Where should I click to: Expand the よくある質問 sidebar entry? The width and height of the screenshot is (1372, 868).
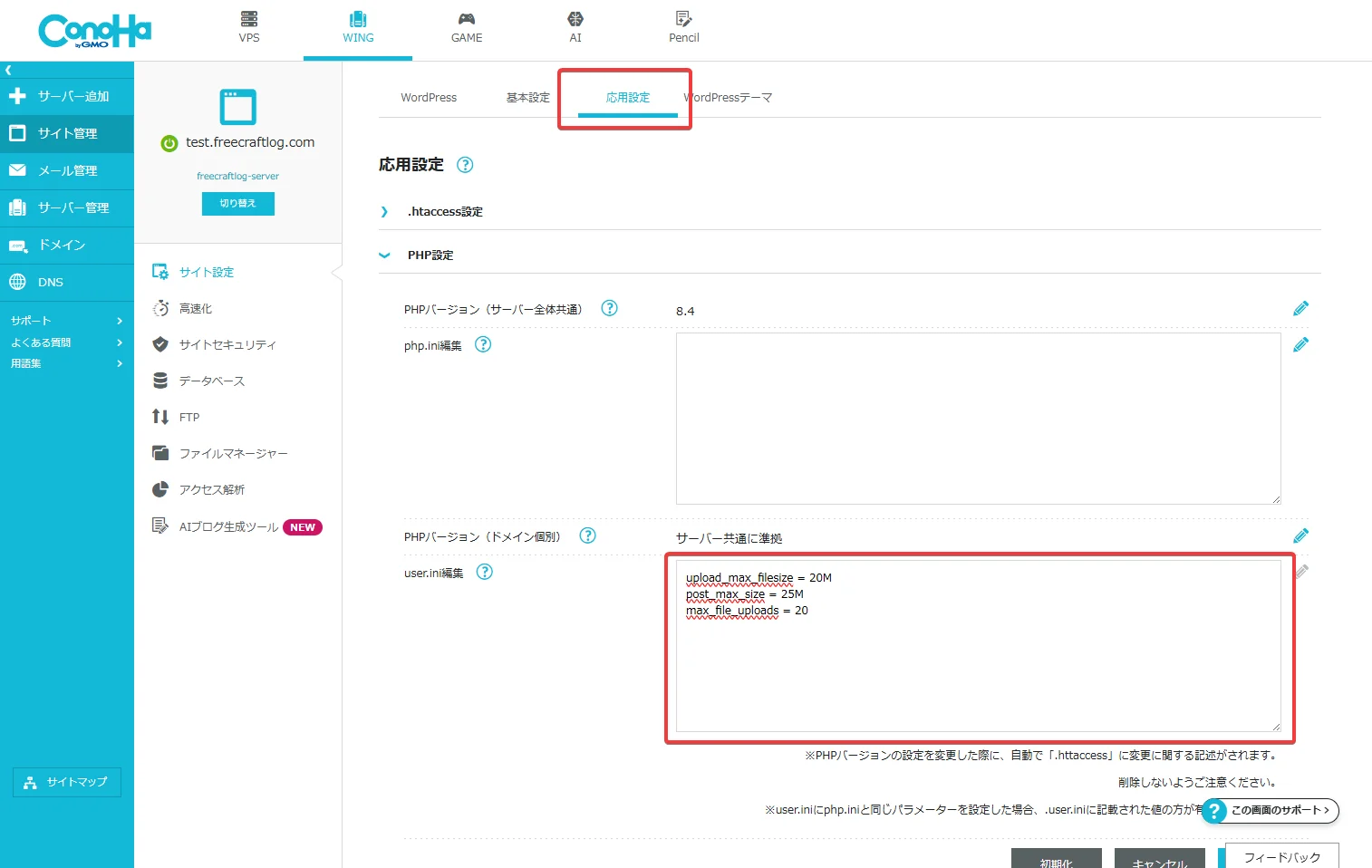(67, 342)
